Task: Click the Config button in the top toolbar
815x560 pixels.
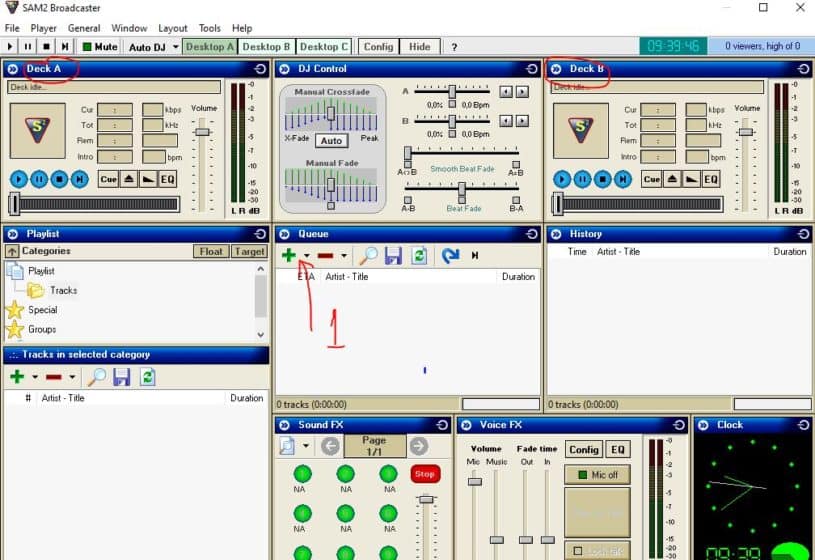Action: pos(378,46)
